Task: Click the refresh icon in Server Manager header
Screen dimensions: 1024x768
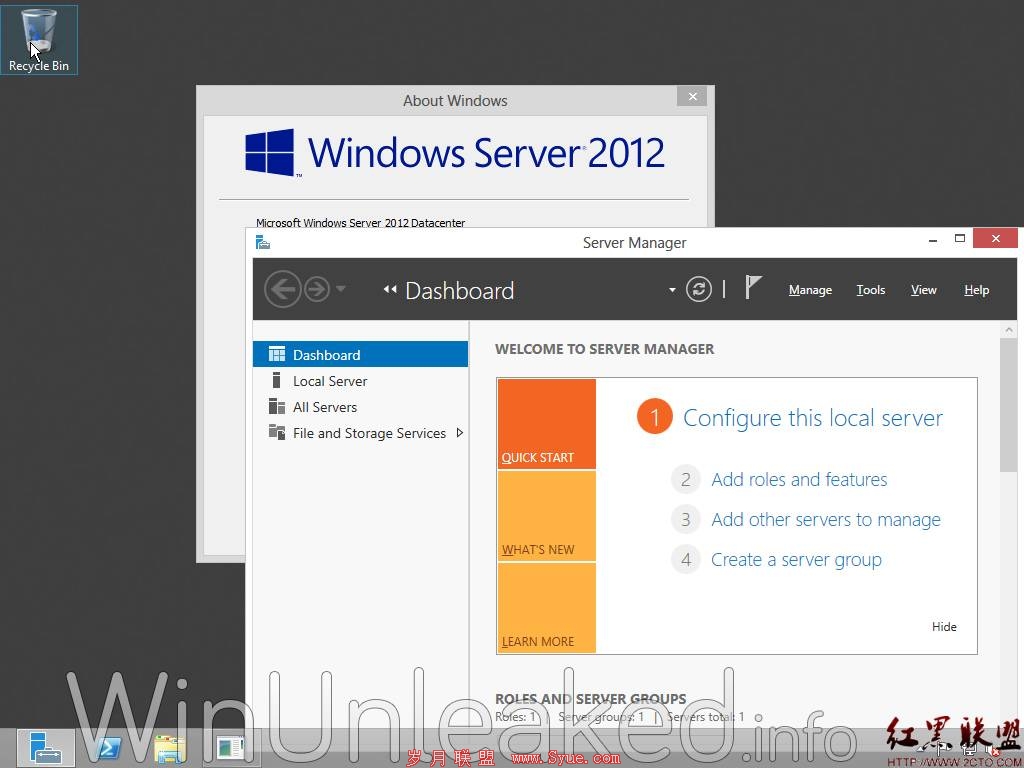Action: [x=698, y=289]
